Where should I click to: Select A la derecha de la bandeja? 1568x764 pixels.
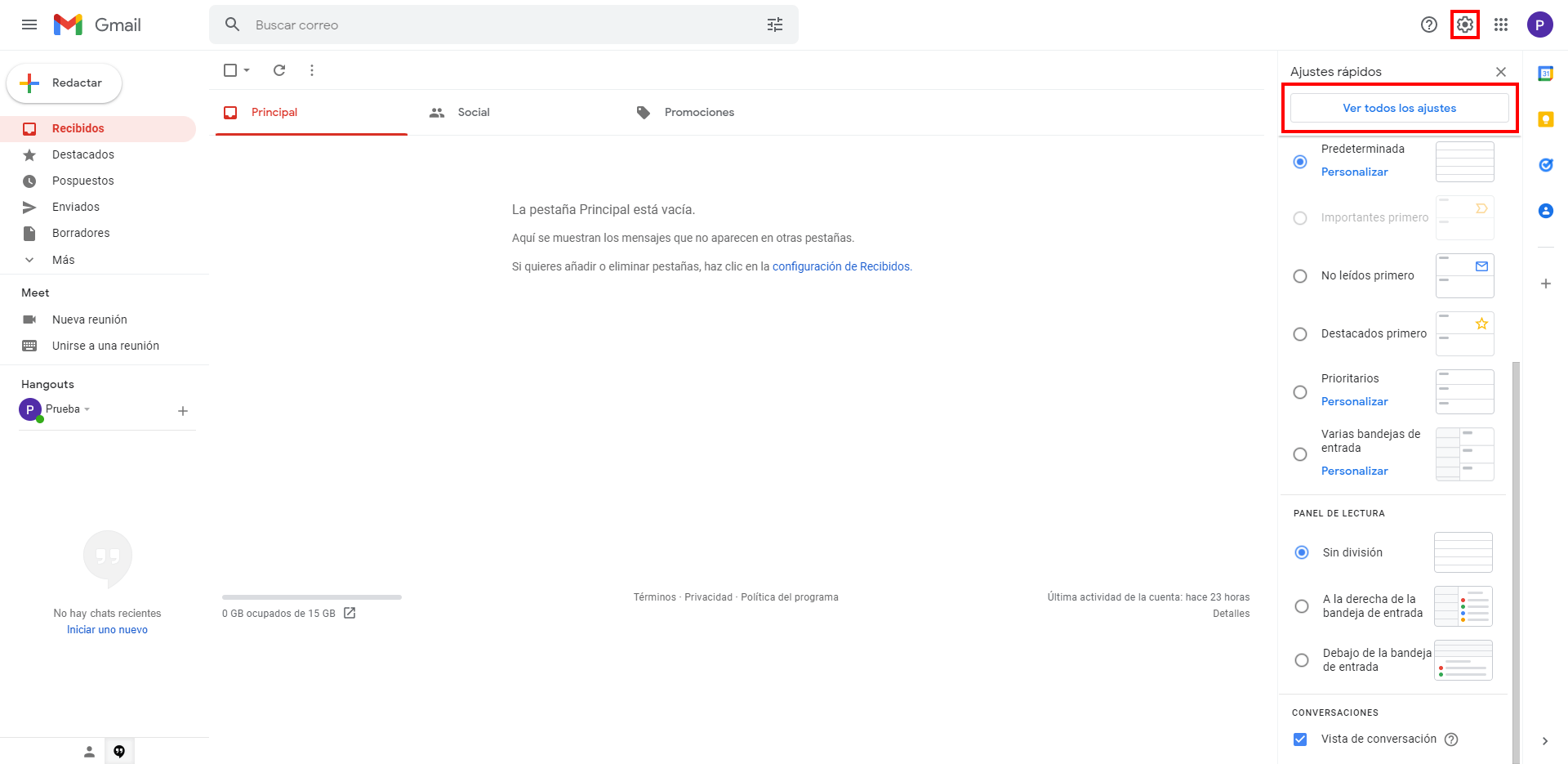point(1302,606)
